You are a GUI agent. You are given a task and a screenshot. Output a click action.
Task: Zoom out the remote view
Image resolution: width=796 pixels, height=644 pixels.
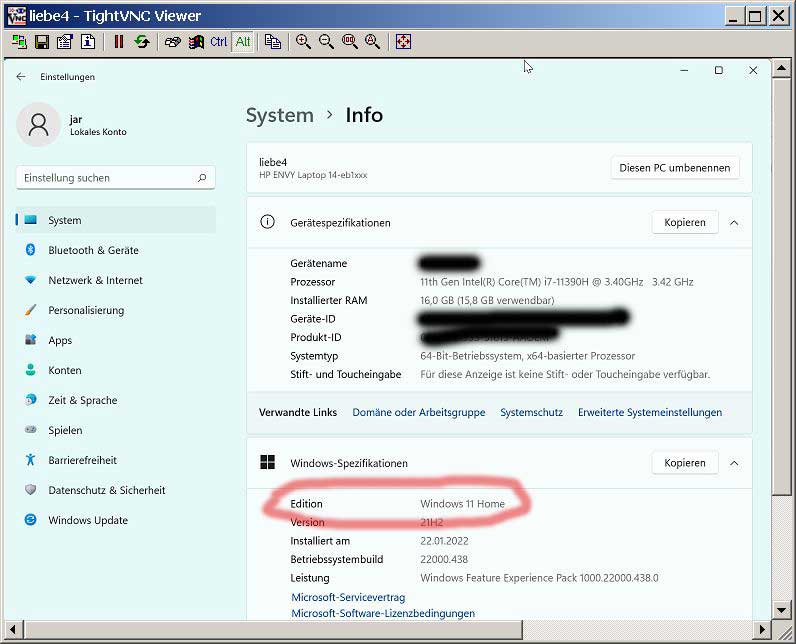point(326,42)
